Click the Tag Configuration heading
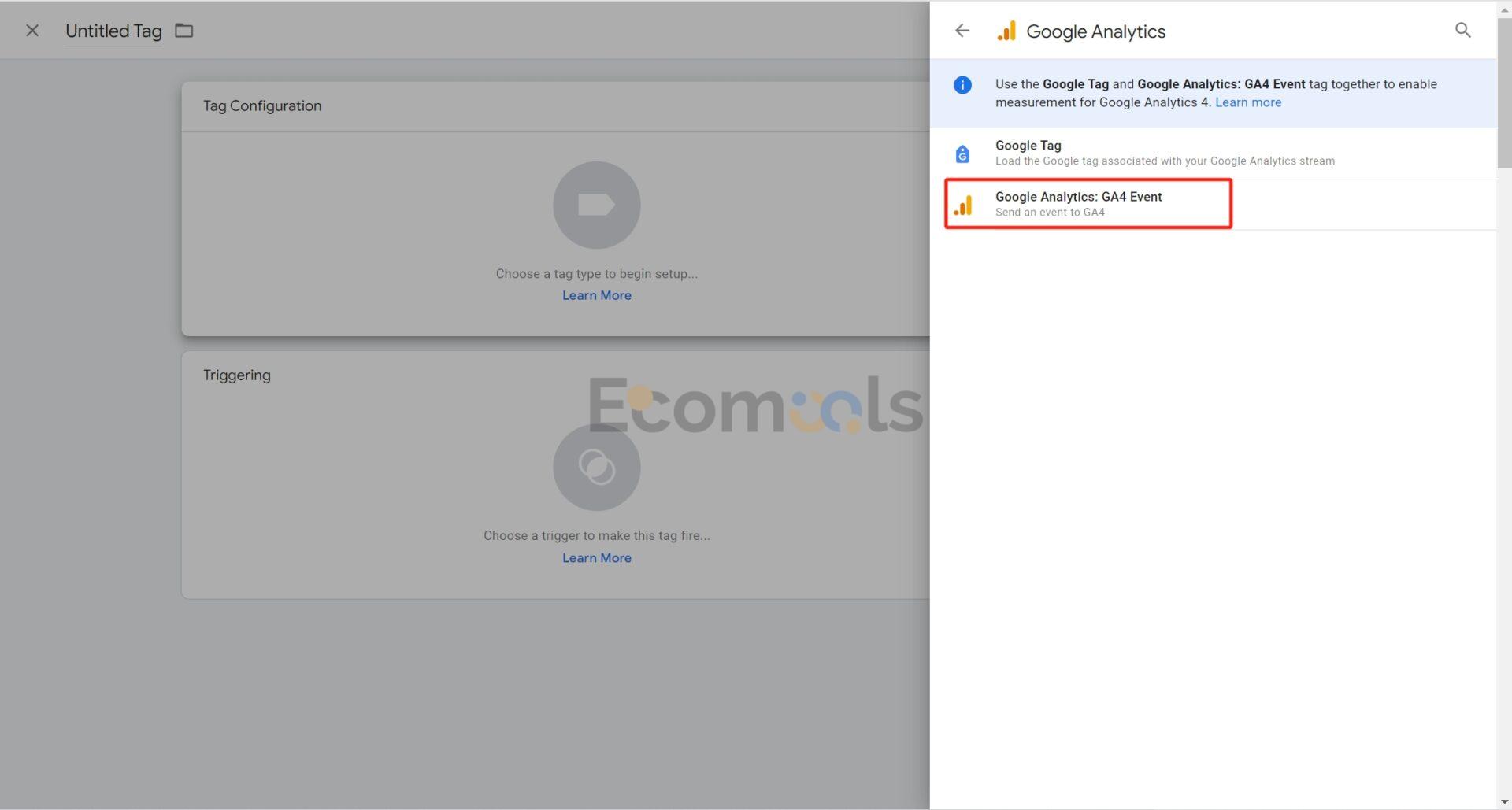The width and height of the screenshot is (1512, 810). (x=262, y=105)
